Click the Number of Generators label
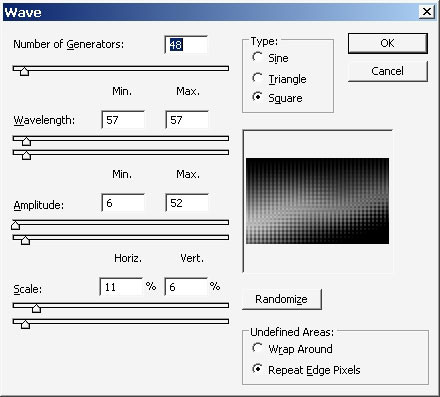Screen dimensions: 440x397 click(x=69, y=44)
